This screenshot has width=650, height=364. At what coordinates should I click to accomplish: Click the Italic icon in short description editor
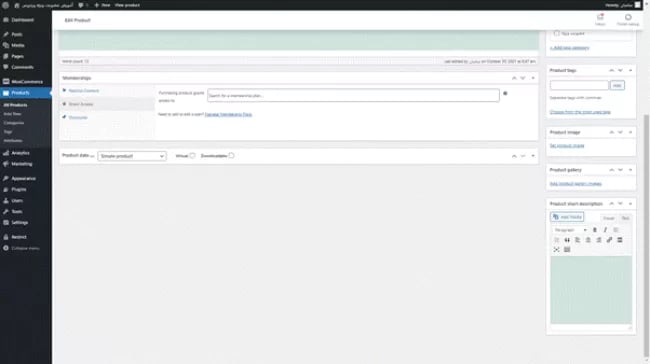tap(605, 230)
